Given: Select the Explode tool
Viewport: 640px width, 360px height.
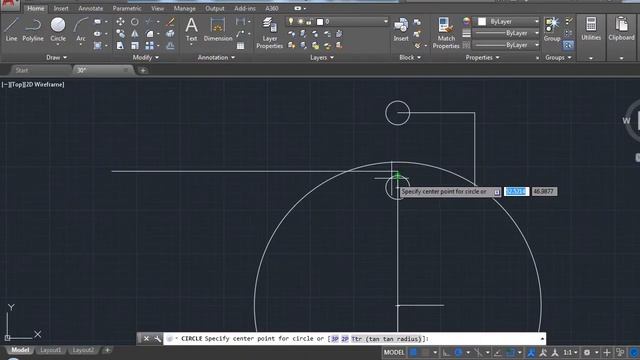Looking at the screenshot, I should [x=171, y=33].
